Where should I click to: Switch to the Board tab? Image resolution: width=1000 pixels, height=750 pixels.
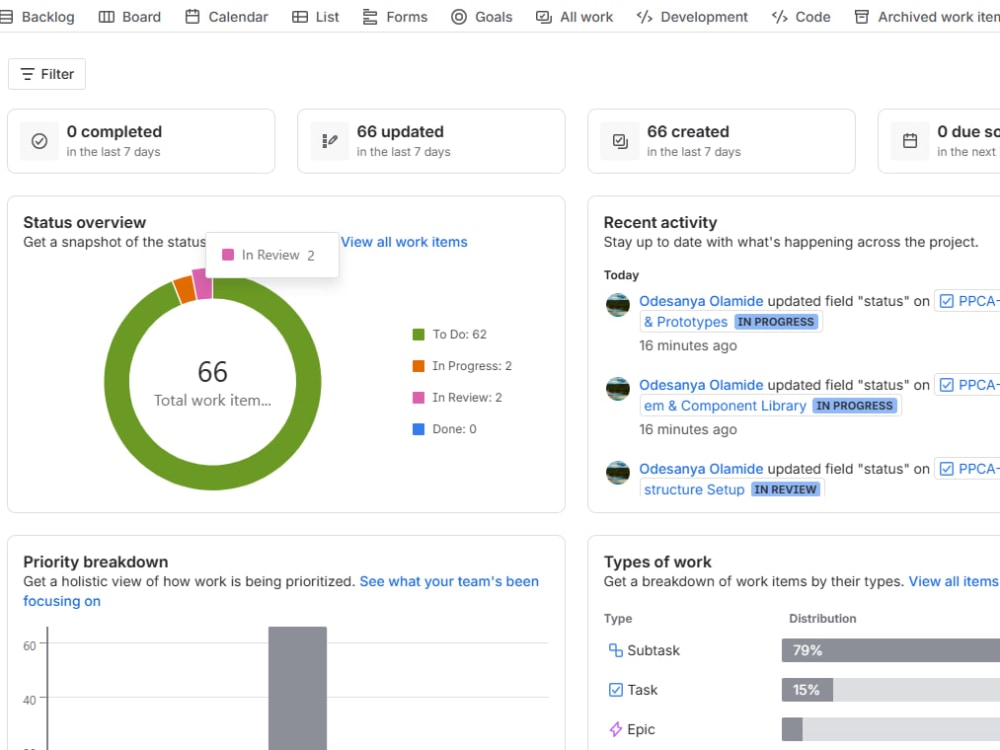(130, 17)
